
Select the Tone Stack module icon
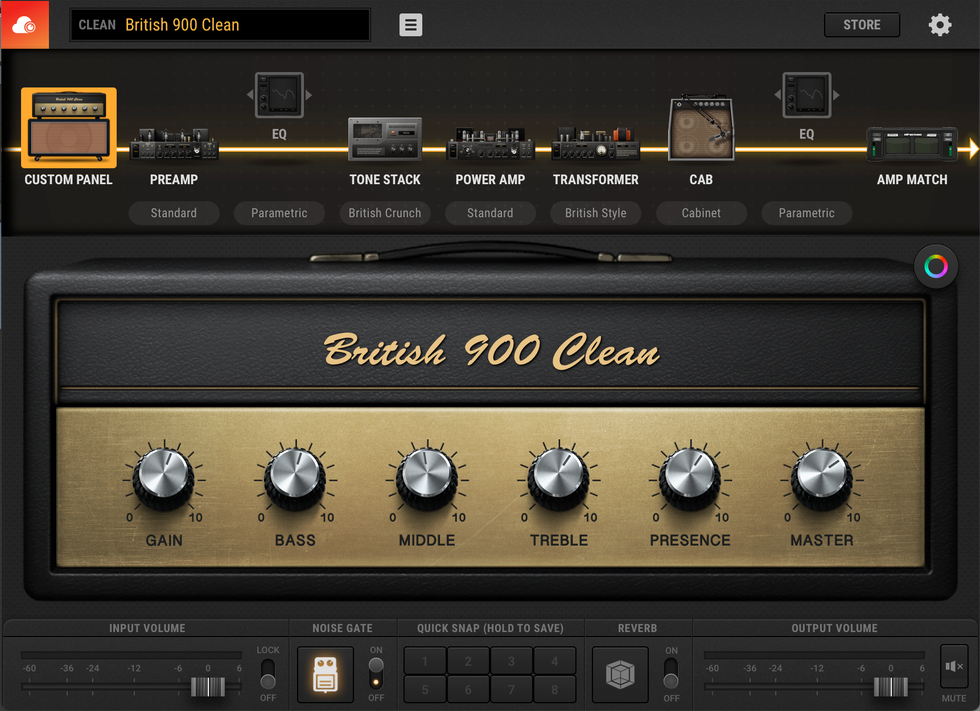click(x=385, y=140)
